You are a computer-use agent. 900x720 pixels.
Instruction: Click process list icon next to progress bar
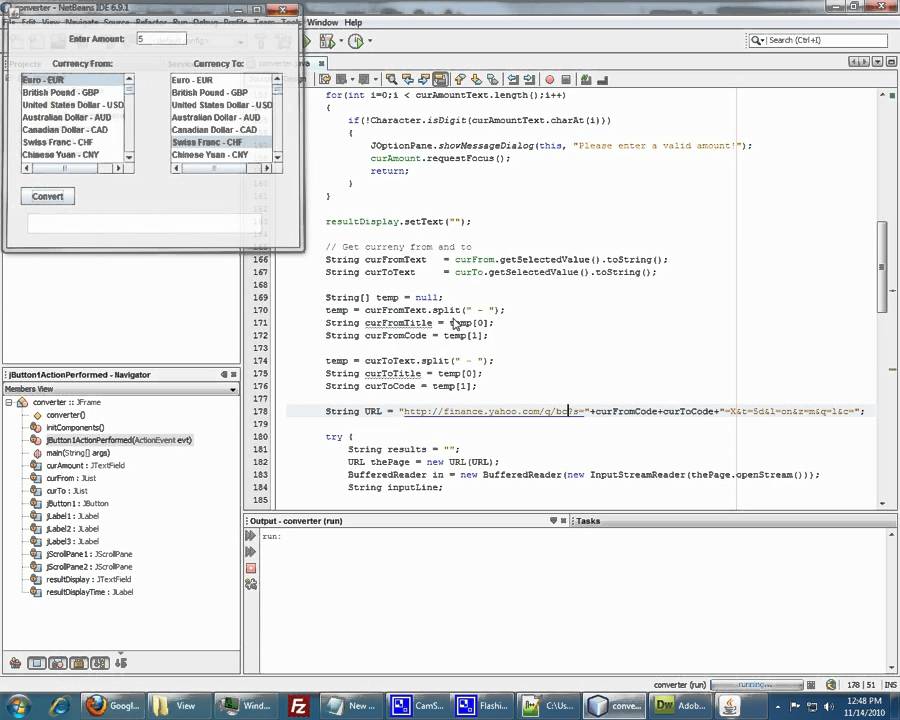(811, 684)
